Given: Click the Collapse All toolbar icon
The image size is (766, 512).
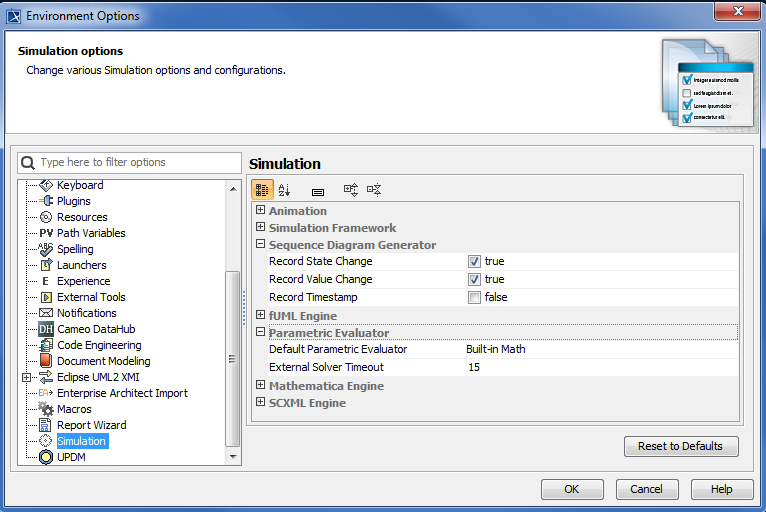Looking at the screenshot, I should tap(374, 190).
